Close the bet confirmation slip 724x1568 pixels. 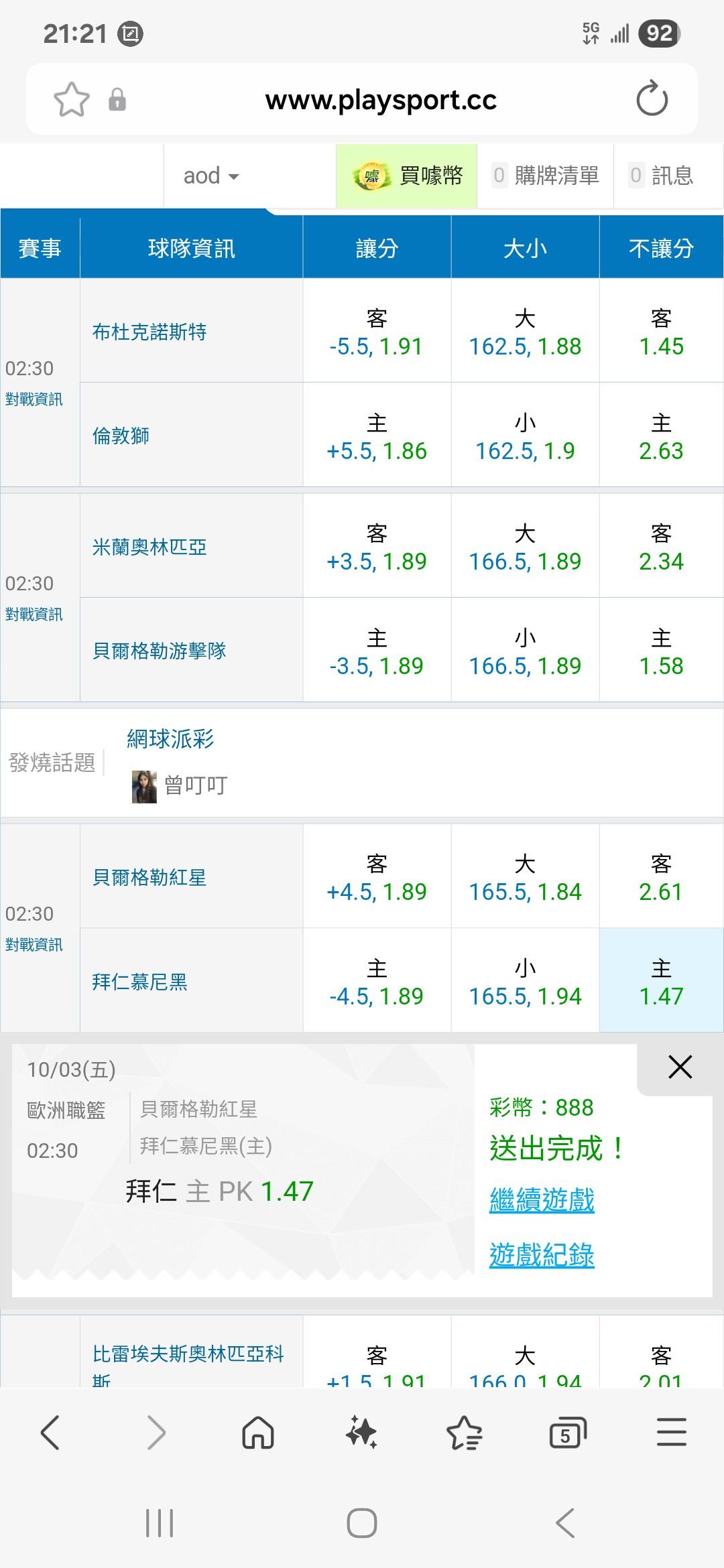(x=680, y=1067)
